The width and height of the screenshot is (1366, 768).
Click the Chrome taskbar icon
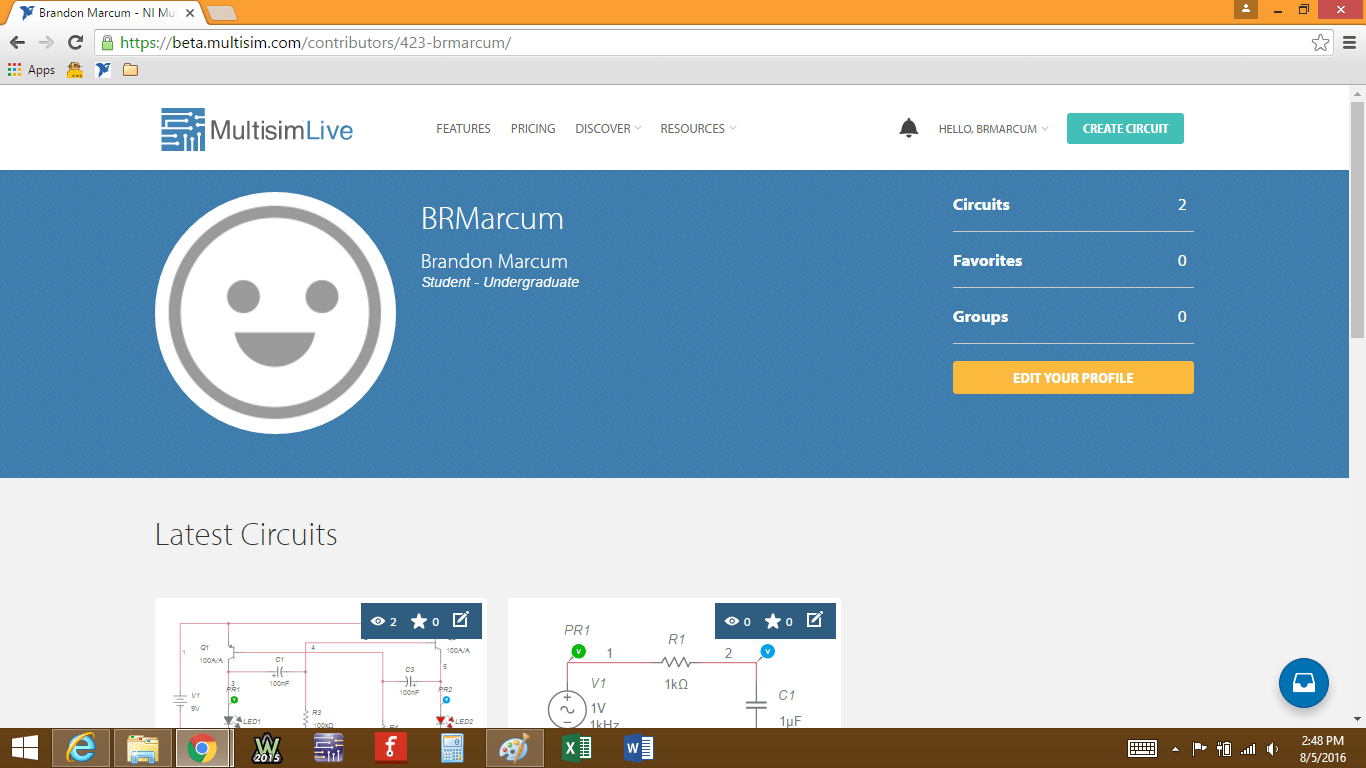click(203, 747)
